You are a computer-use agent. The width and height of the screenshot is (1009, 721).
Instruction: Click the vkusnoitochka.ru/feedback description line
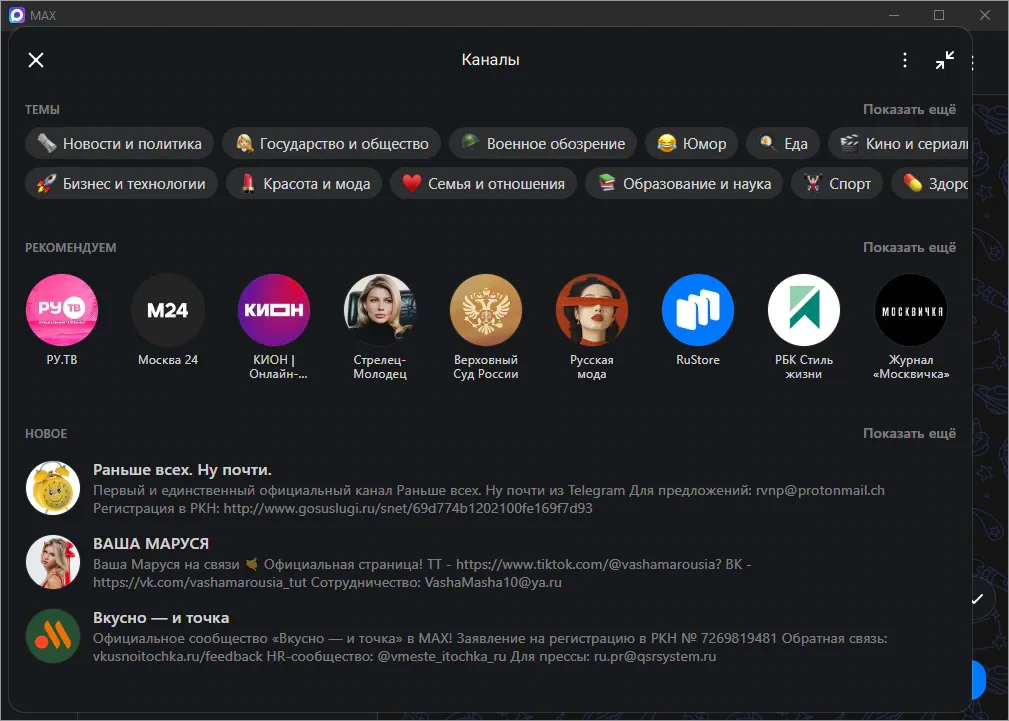pos(404,657)
